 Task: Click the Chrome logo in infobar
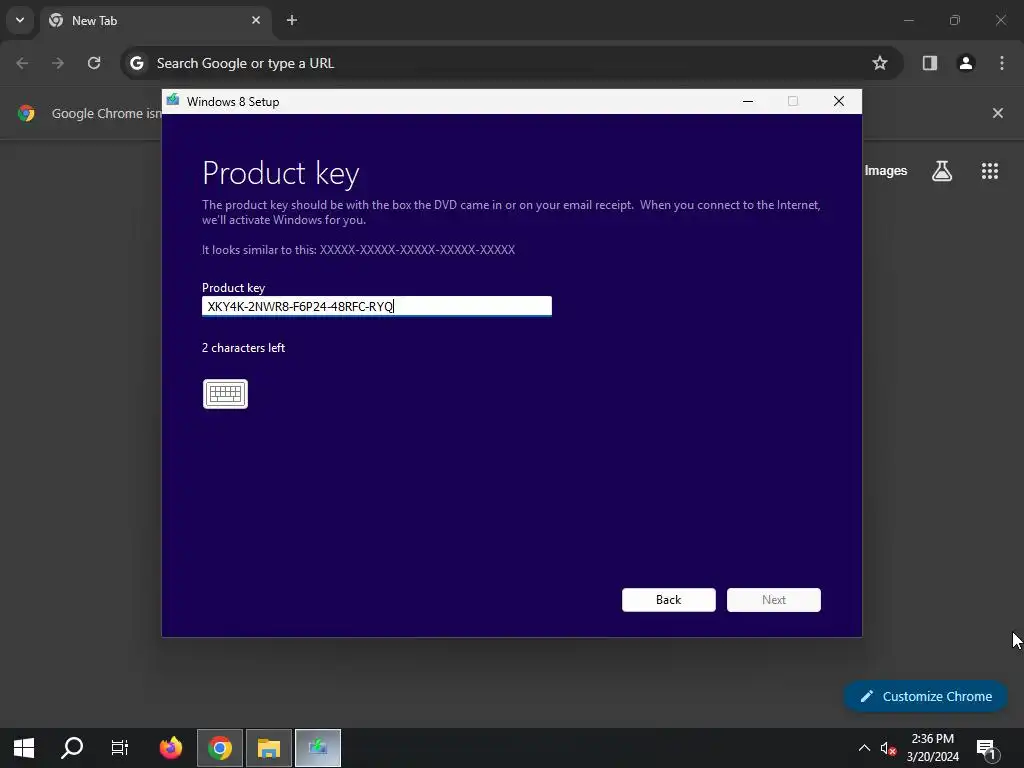click(26, 113)
